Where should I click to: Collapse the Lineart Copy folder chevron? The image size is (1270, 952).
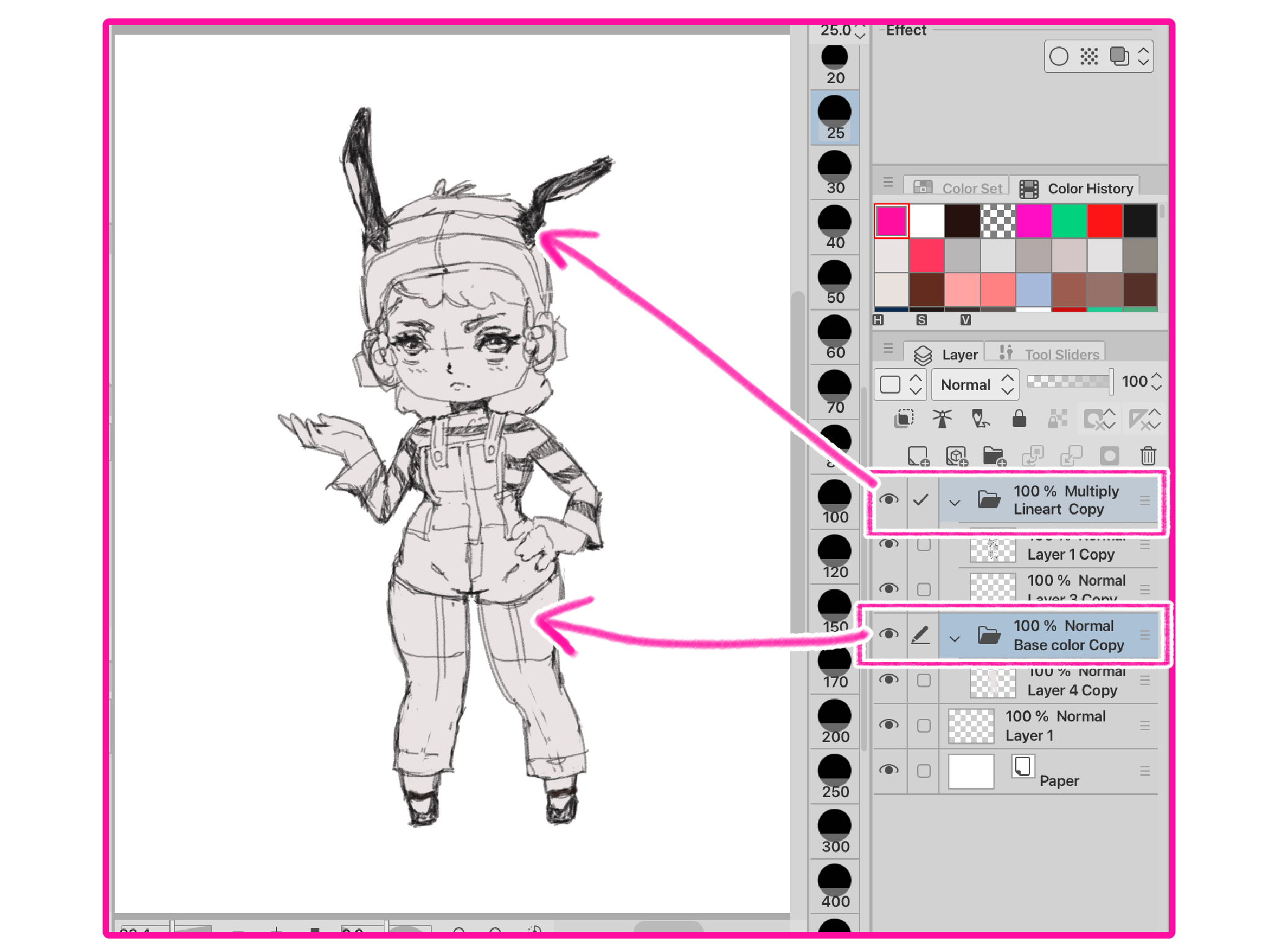[x=954, y=502]
